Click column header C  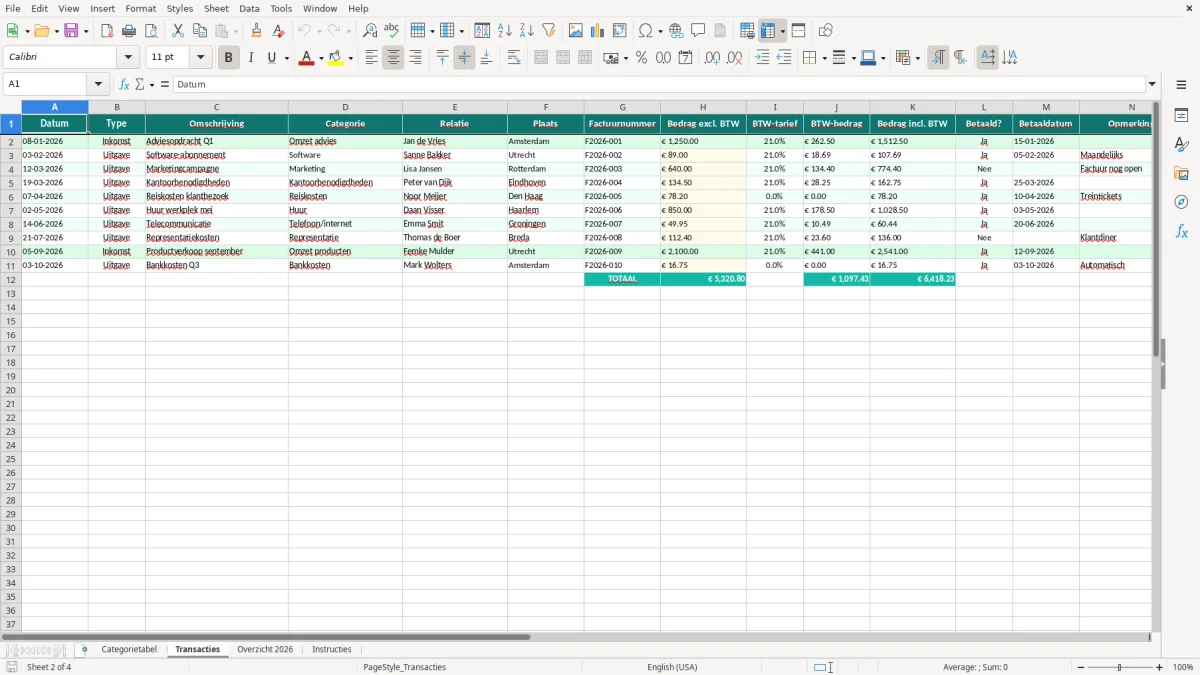[x=217, y=107]
